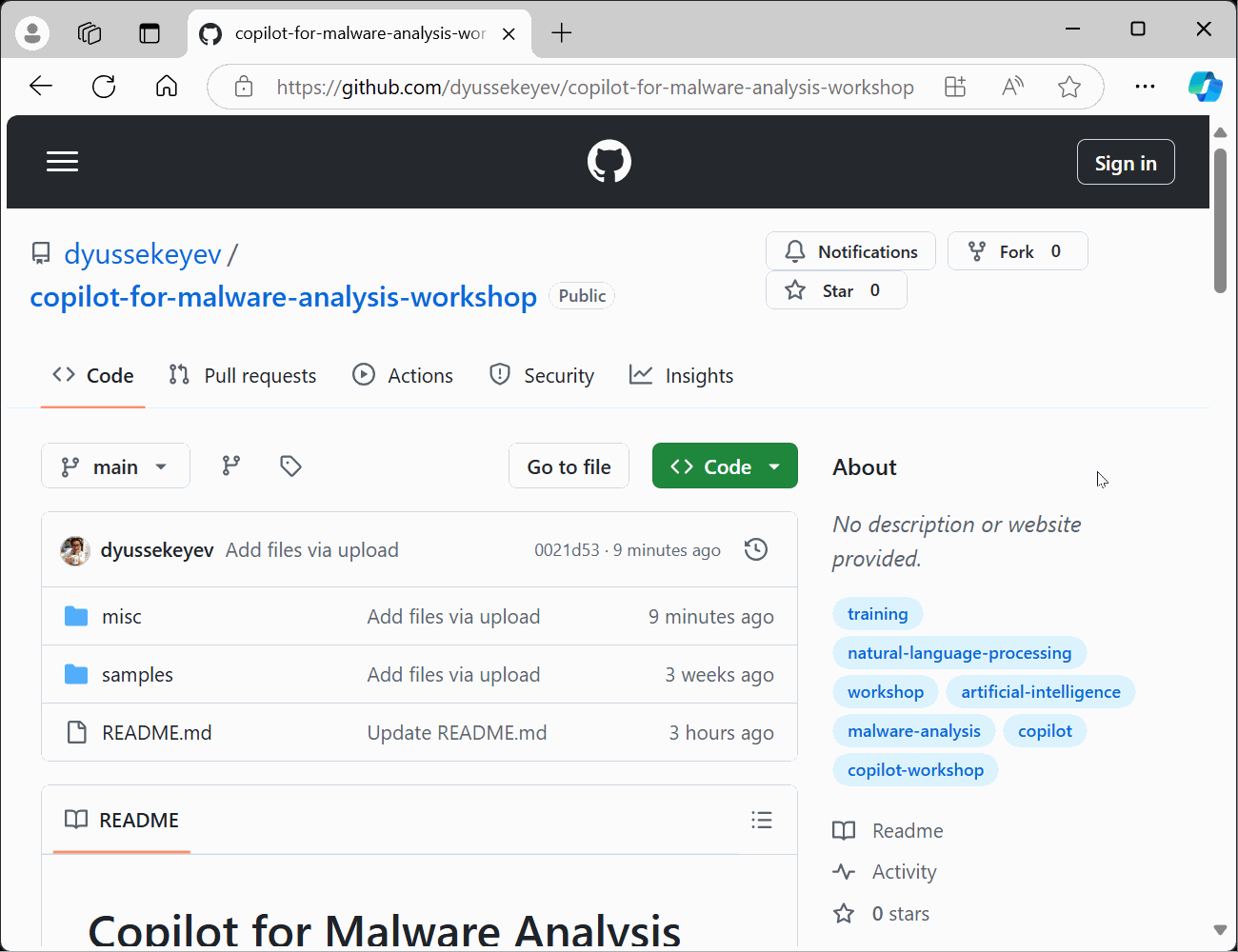Open the README.md file
This screenshot has width=1238, height=952.
pyautogui.click(x=157, y=733)
